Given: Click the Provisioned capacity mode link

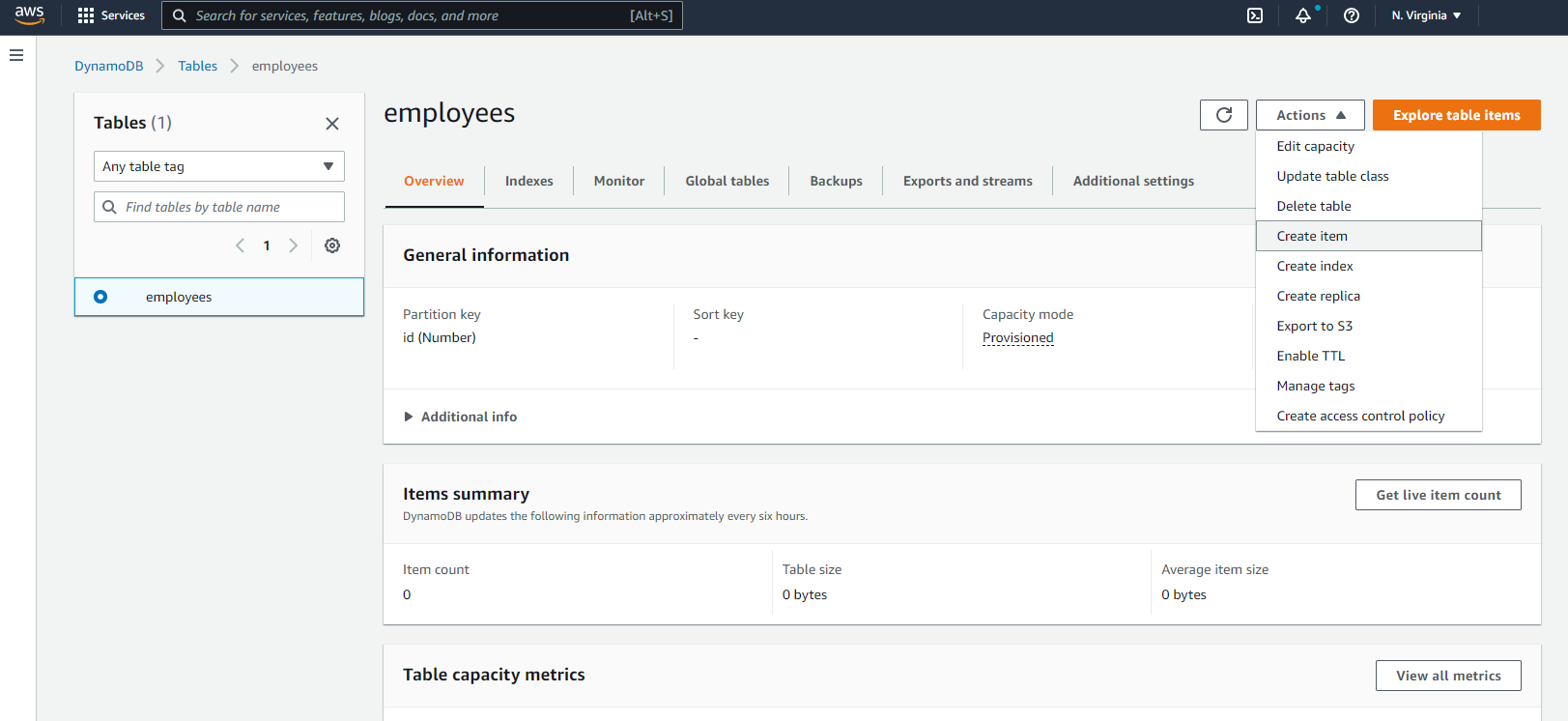Looking at the screenshot, I should 1018,338.
